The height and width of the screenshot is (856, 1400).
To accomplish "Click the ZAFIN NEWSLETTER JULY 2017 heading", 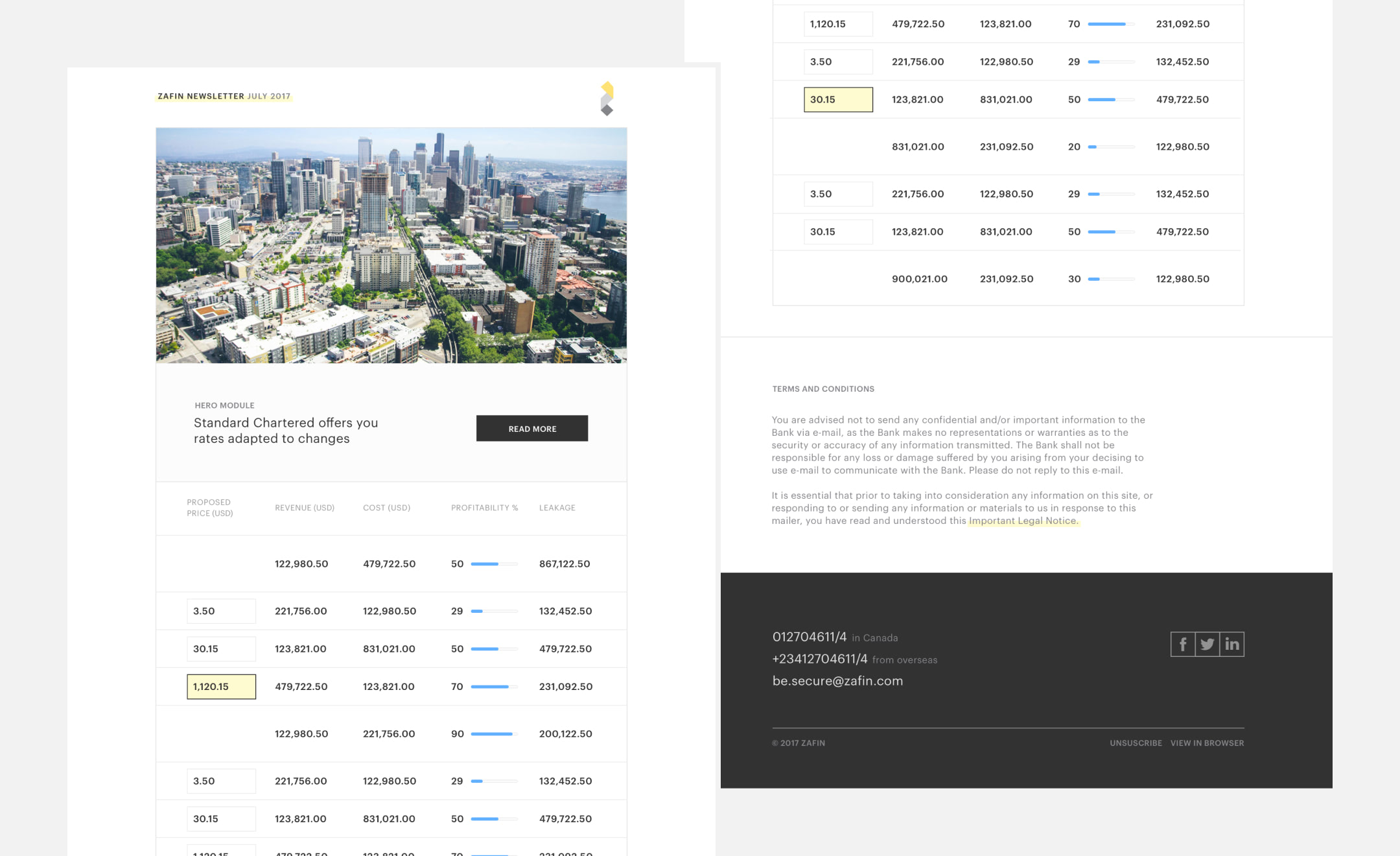I will pyautogui.click(x=224, y=96).
